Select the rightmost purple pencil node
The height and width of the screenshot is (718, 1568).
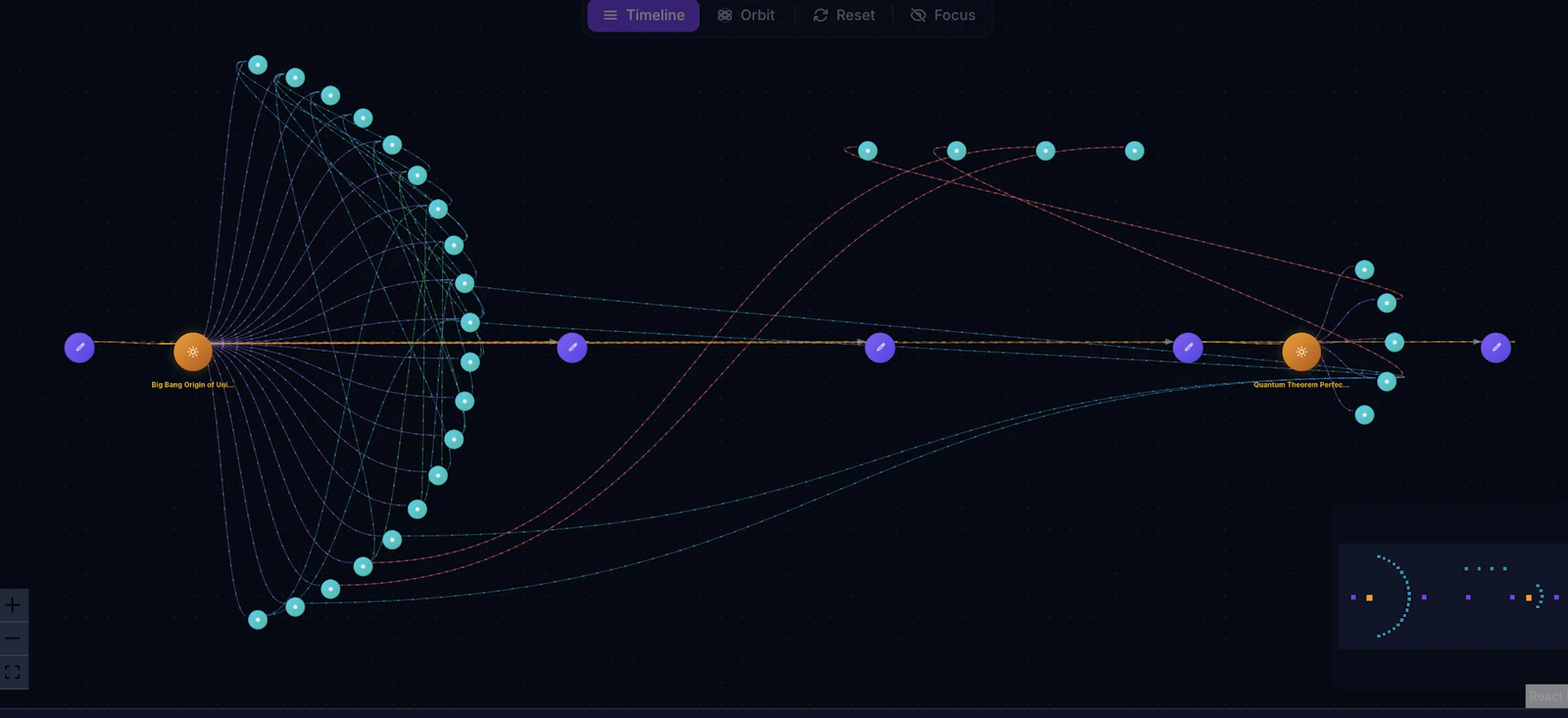click(1495, 348)
